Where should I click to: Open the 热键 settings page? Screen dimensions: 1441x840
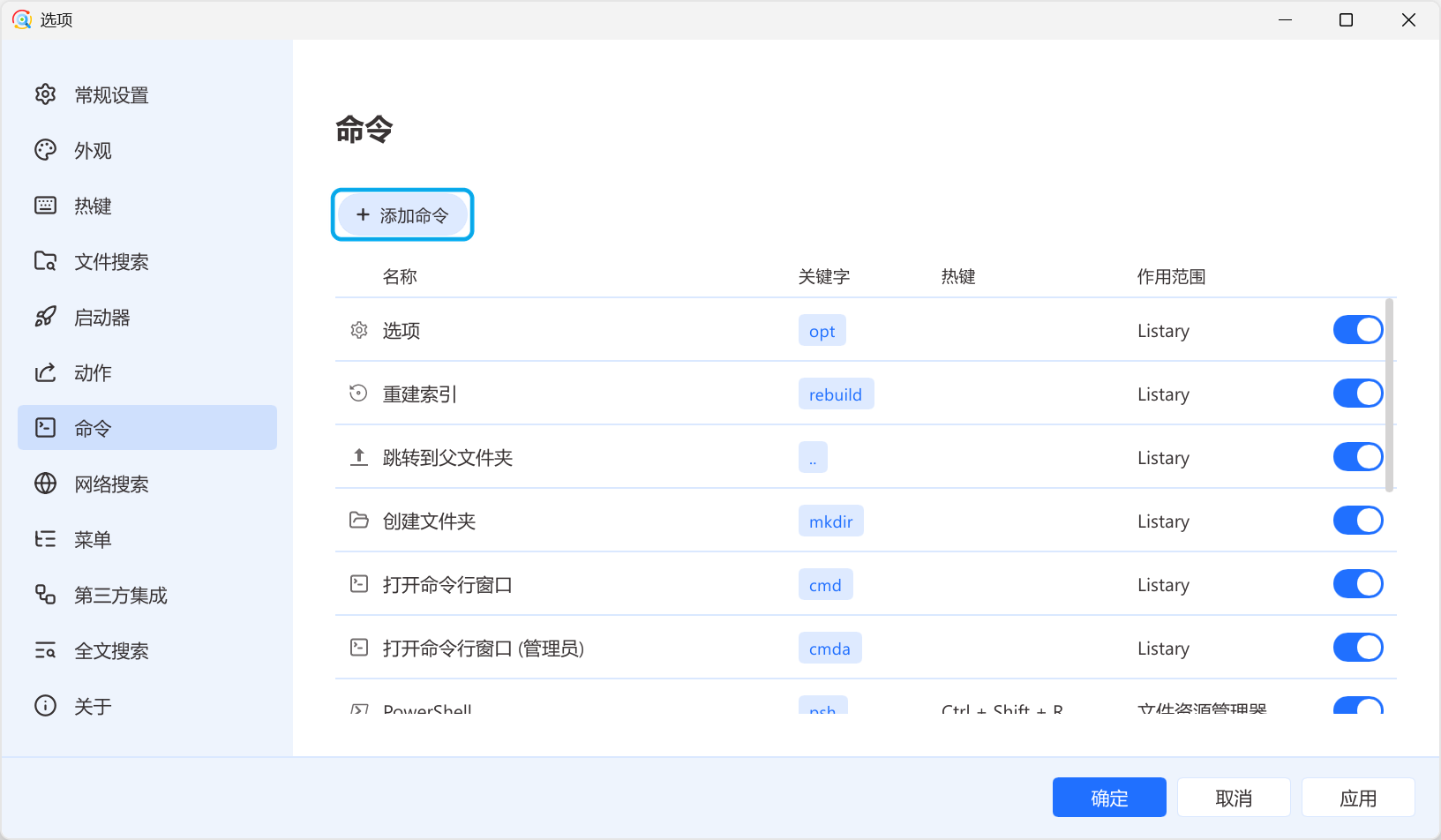(147, 206)
